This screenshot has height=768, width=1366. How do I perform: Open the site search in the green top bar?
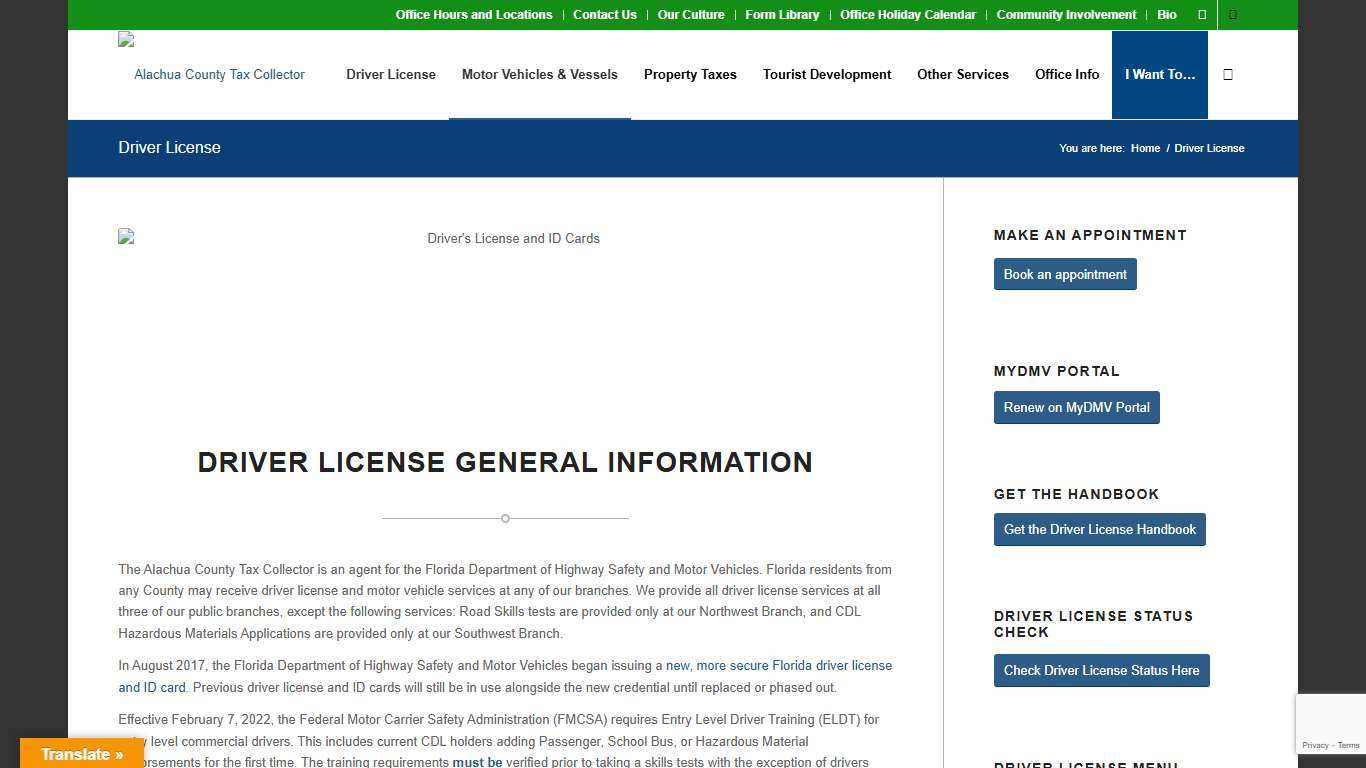point(1233,15)
